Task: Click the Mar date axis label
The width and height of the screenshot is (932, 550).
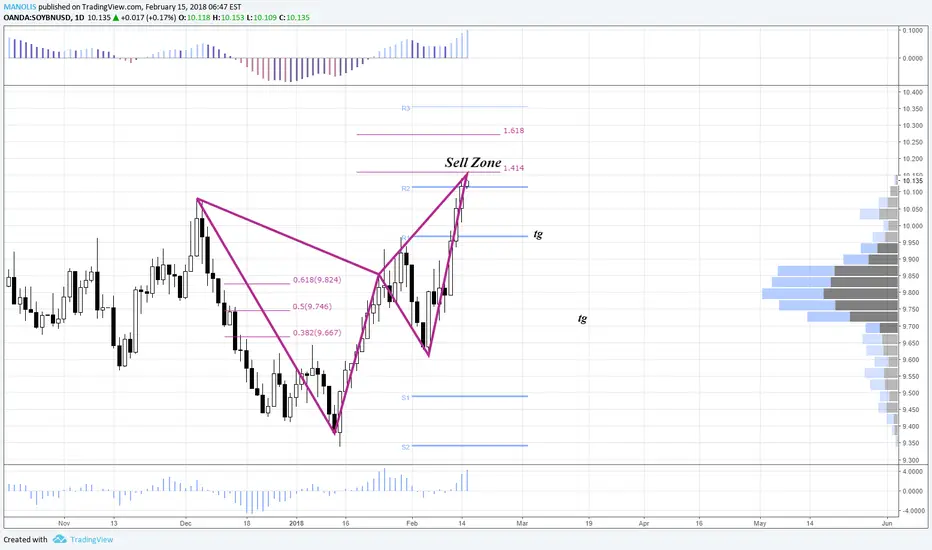Action: (x=522, y=523)
